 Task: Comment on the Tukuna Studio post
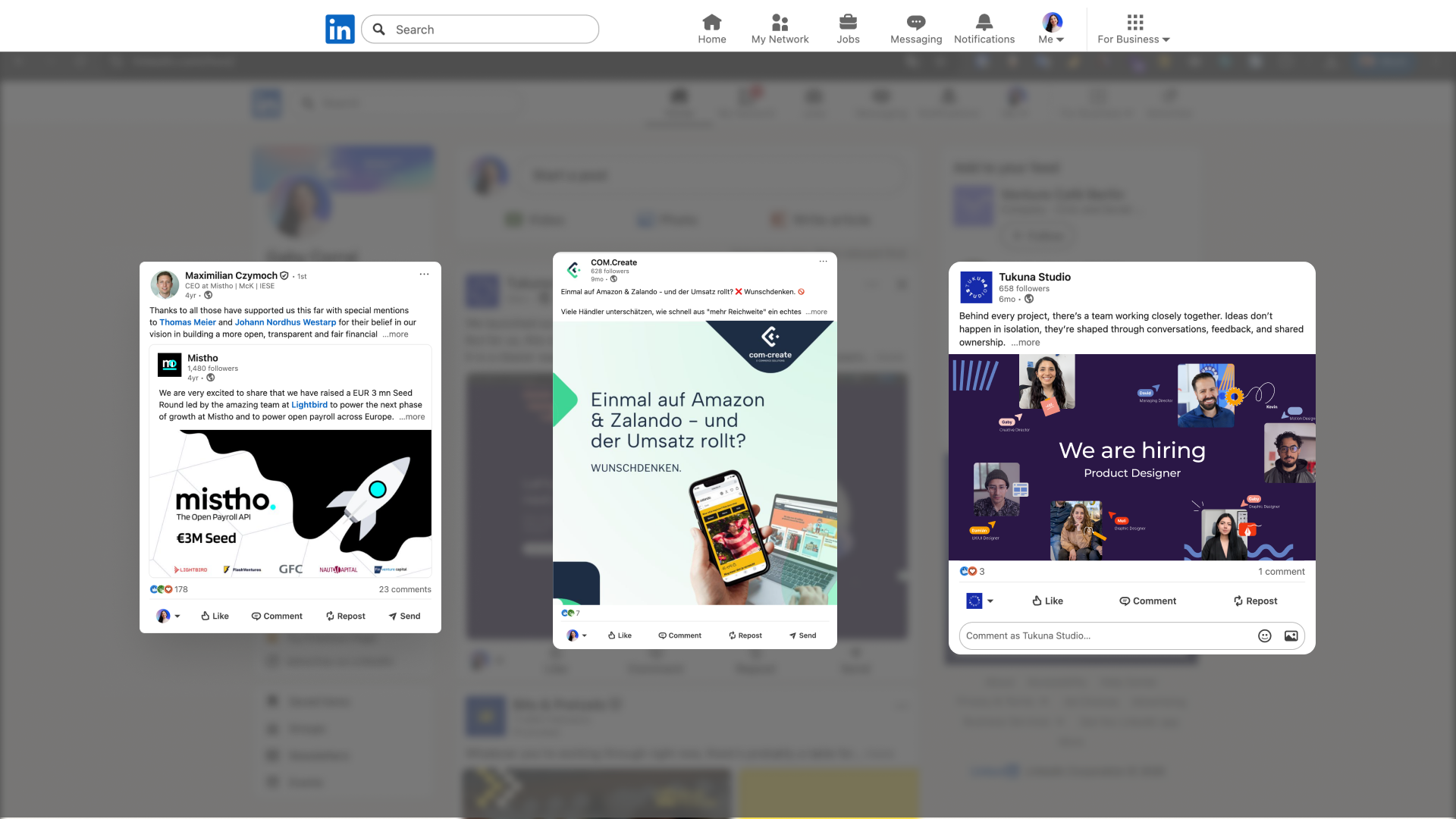tap(1147, 601)
